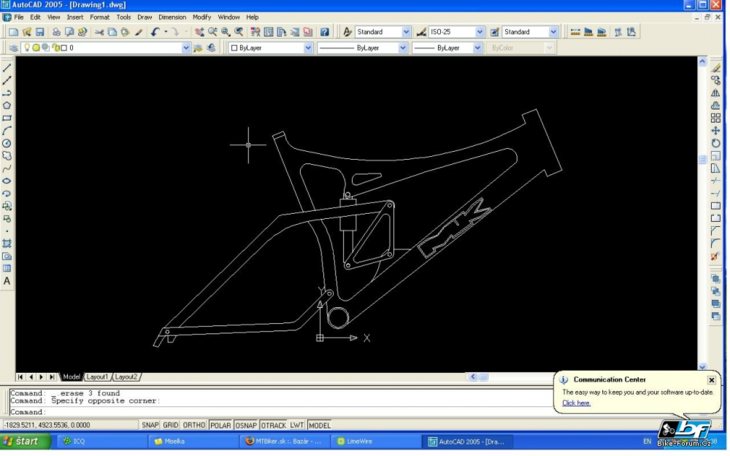
Task: Click the Cut scissors icon
Action: tap(99, 32)
